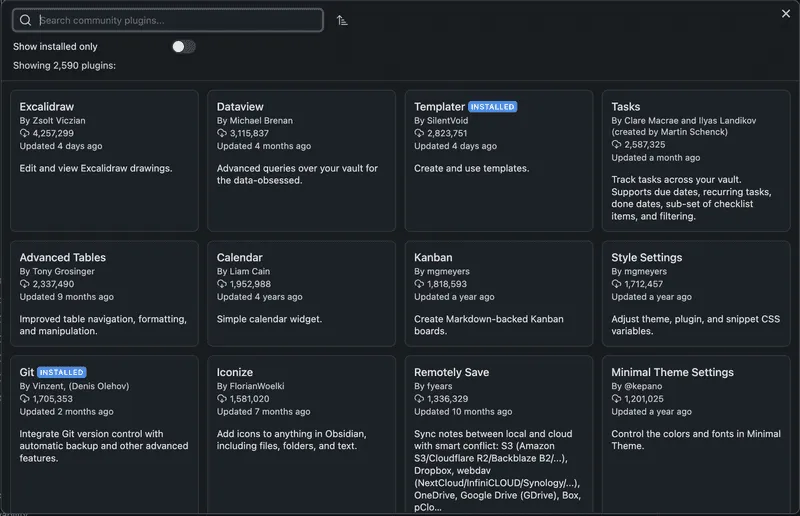800x516 pixels.
Task: Click 'Showing 2,590 plugins:' count text
Action: click(x=64, y=65)
